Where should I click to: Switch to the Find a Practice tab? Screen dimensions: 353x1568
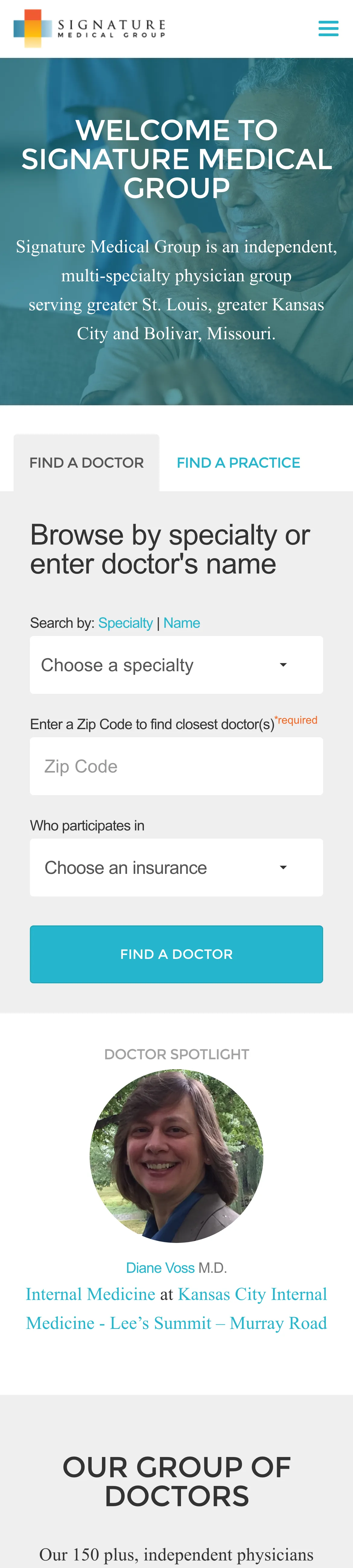point(239,463)
